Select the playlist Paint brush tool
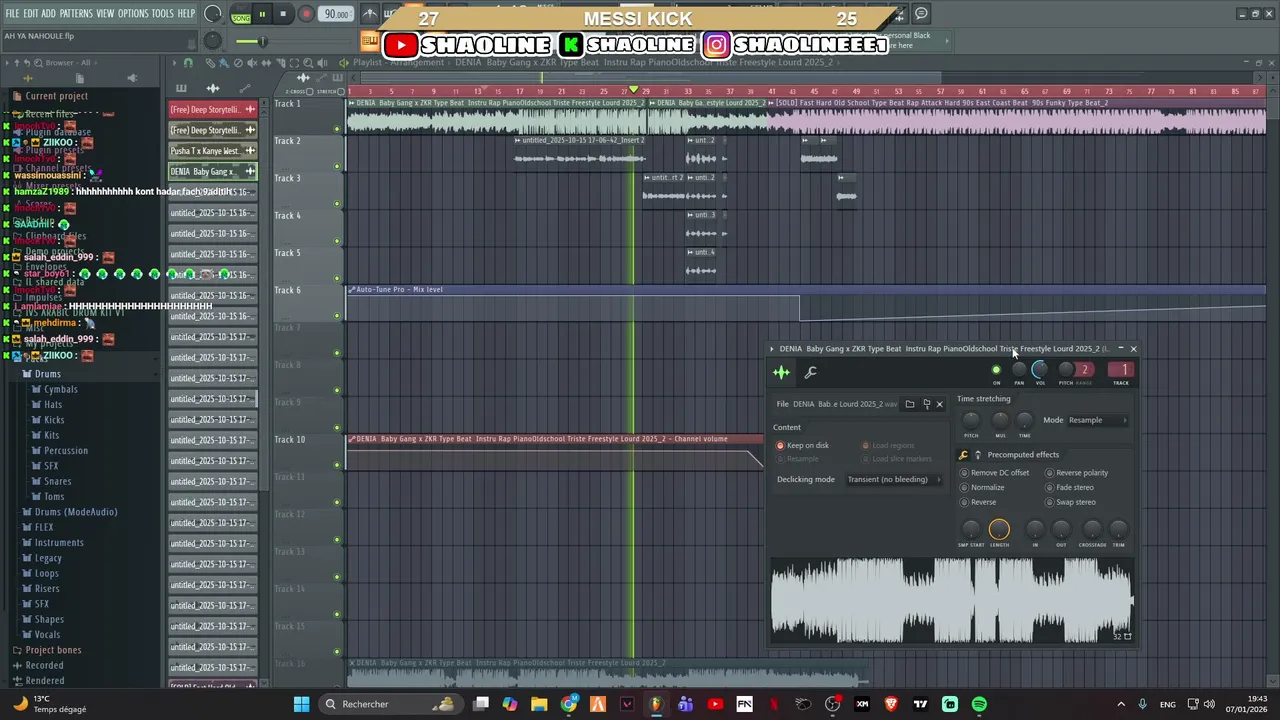The height and width of the screenshot is (720, 1280). (x=225, y=63)
